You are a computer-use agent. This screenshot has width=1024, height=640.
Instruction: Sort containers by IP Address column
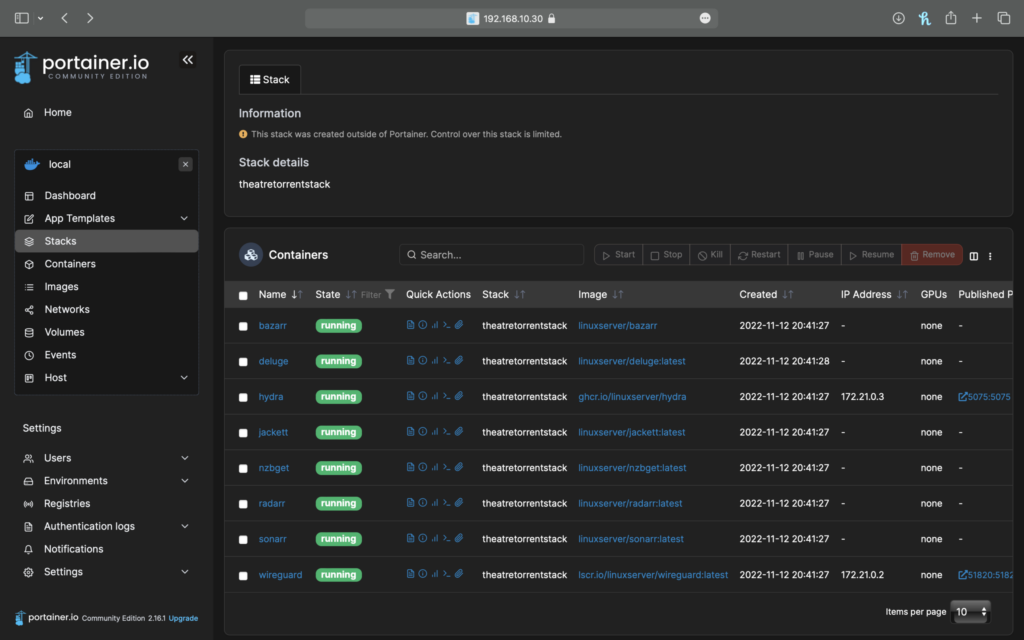click(x=874, y=295)
